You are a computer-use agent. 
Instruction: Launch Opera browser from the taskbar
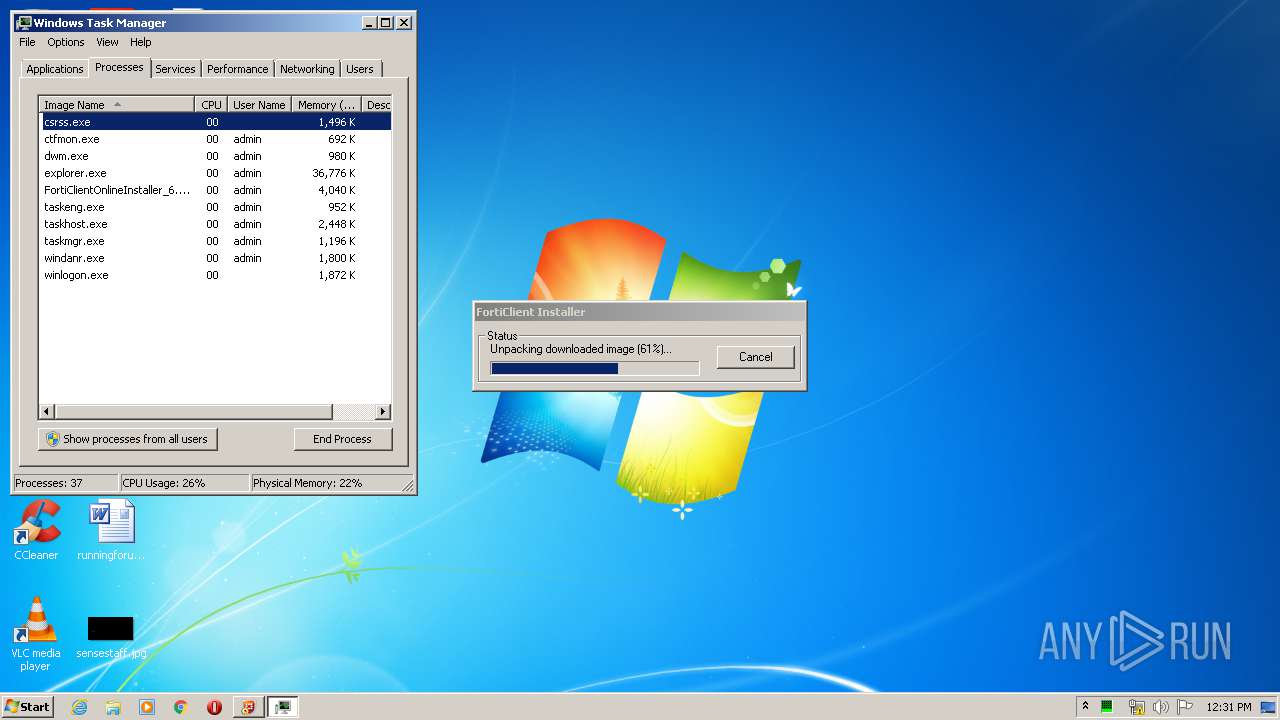coord(214,707)
